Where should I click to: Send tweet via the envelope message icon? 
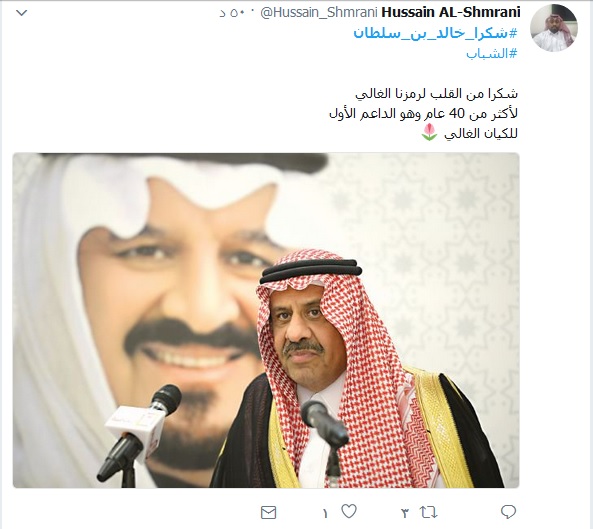[269, 513]
